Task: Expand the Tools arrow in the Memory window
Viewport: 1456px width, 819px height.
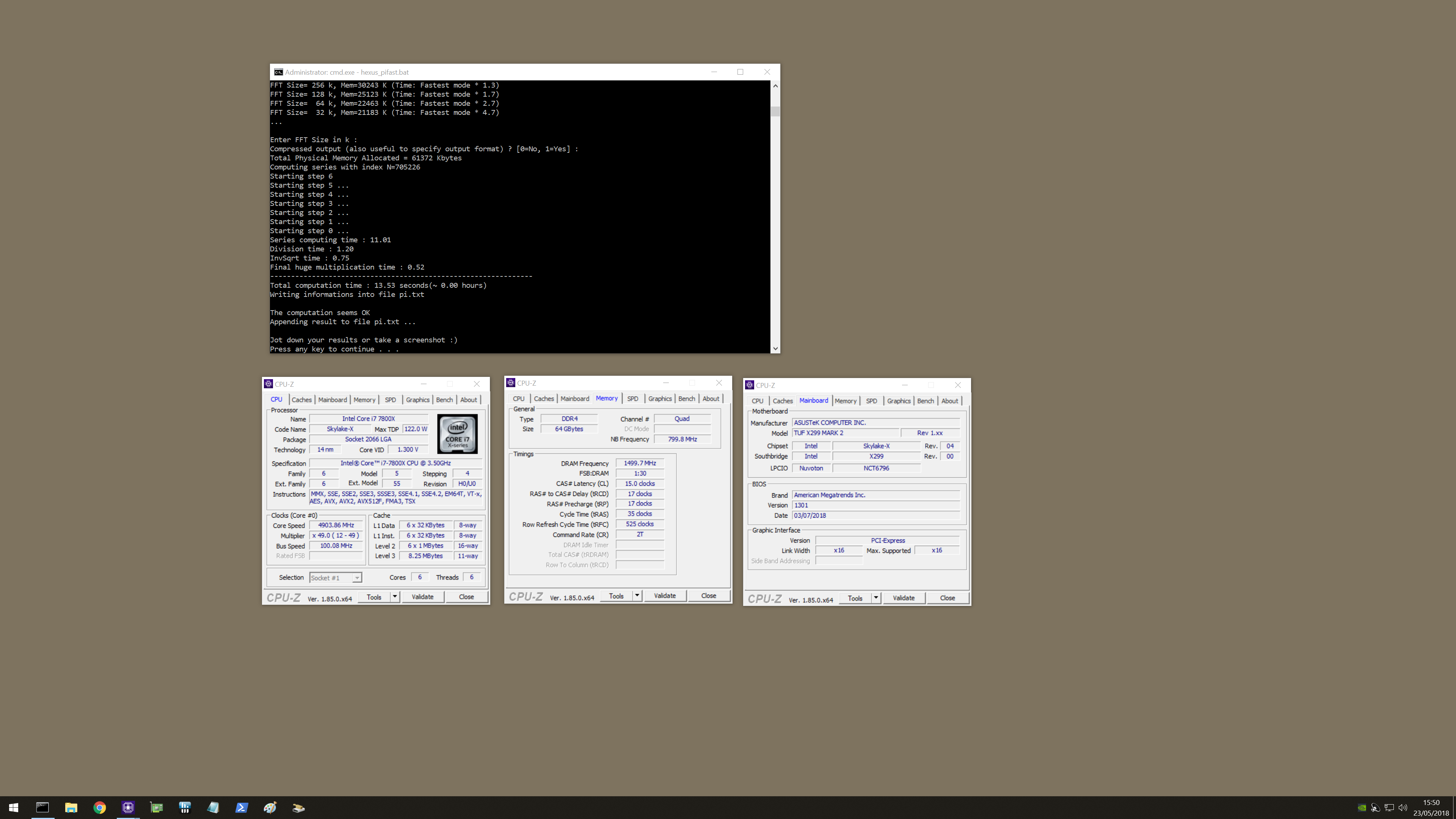Action: click(x=637, y=596)
